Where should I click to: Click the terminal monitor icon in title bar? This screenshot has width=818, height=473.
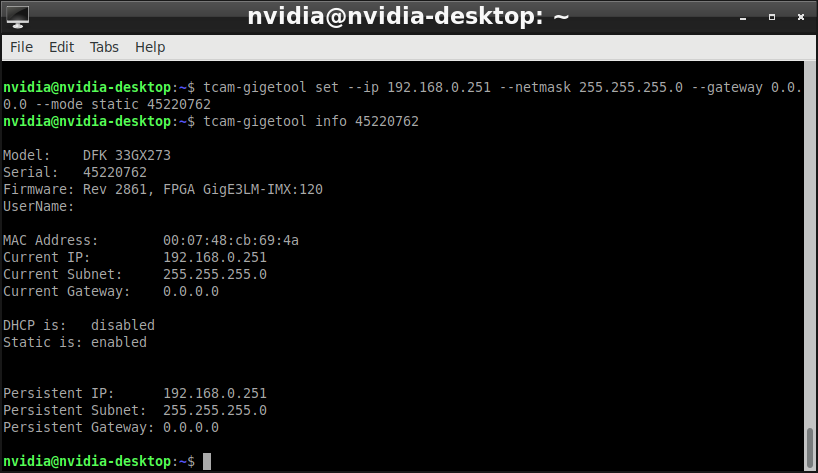point(18,17)
